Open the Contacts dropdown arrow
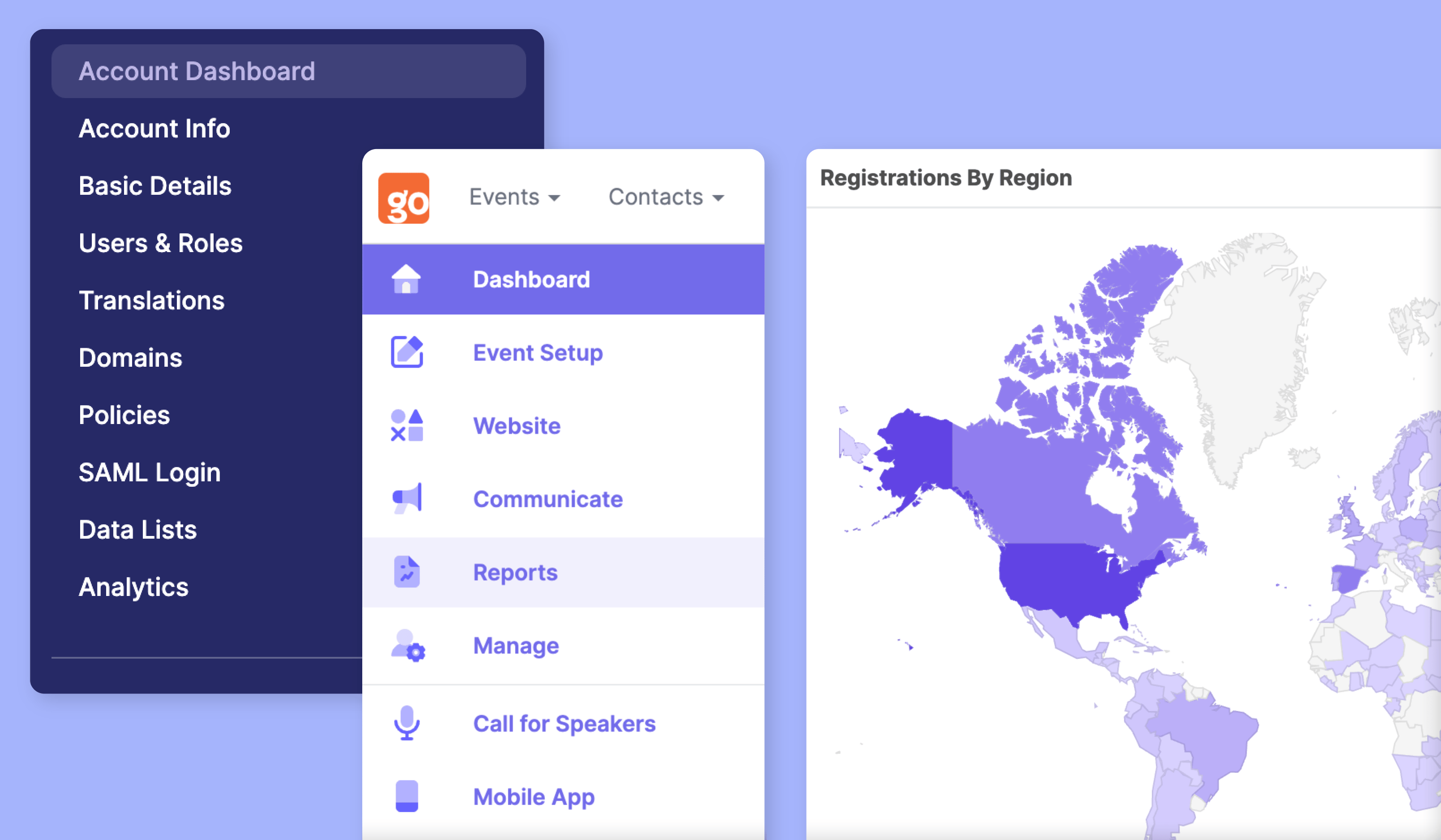Screen dimensions: 1441x840 click(718, 198)
